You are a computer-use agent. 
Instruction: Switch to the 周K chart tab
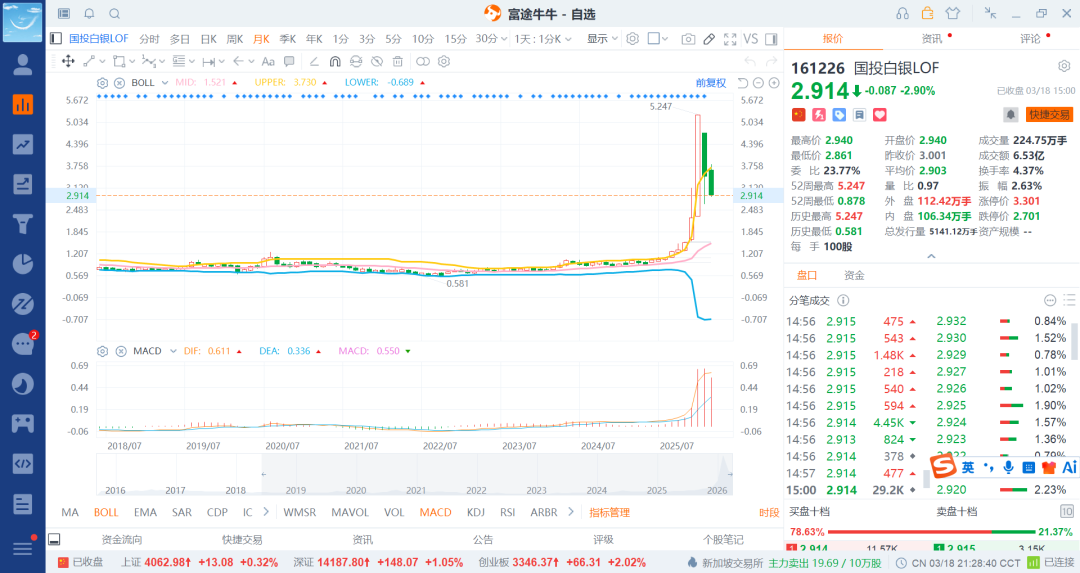(x=235, y=39)
